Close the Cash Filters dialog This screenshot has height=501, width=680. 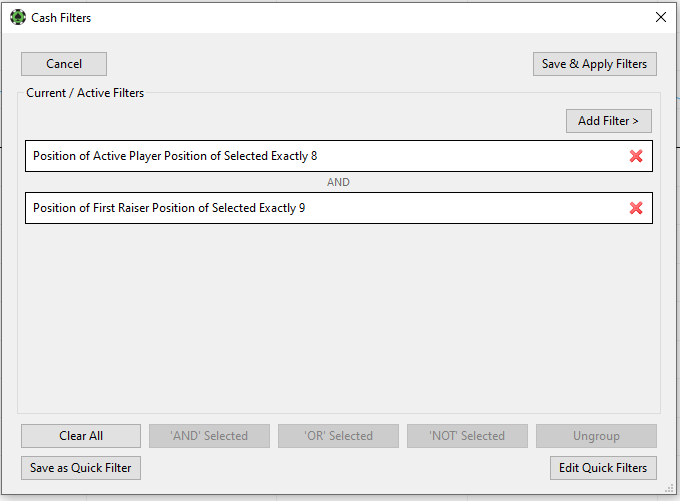tap(660, 17)
